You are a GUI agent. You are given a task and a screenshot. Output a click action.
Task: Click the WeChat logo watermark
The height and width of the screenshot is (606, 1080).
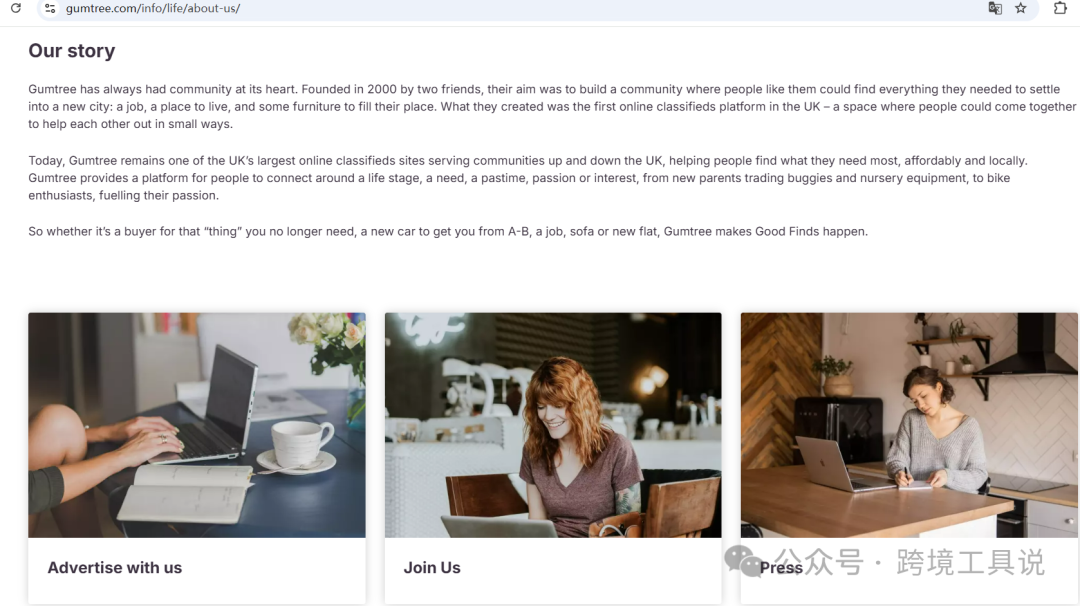pos(742,561)
